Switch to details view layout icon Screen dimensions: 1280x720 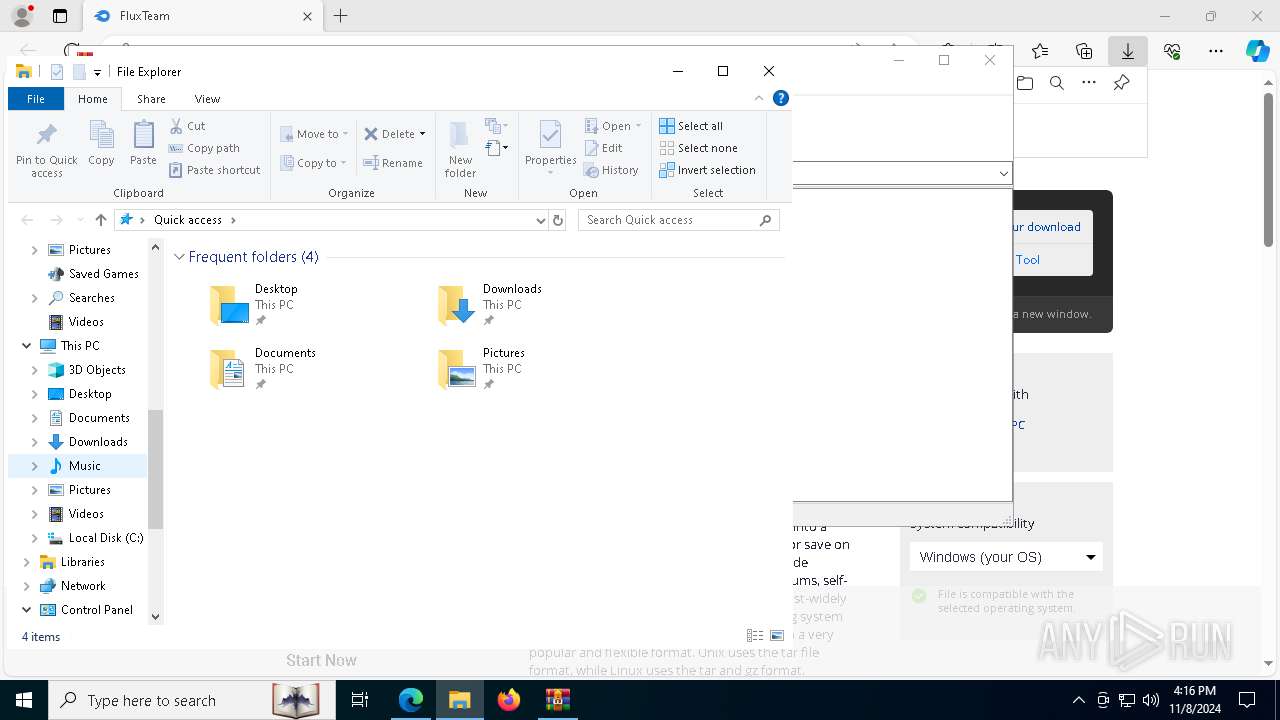755,636
